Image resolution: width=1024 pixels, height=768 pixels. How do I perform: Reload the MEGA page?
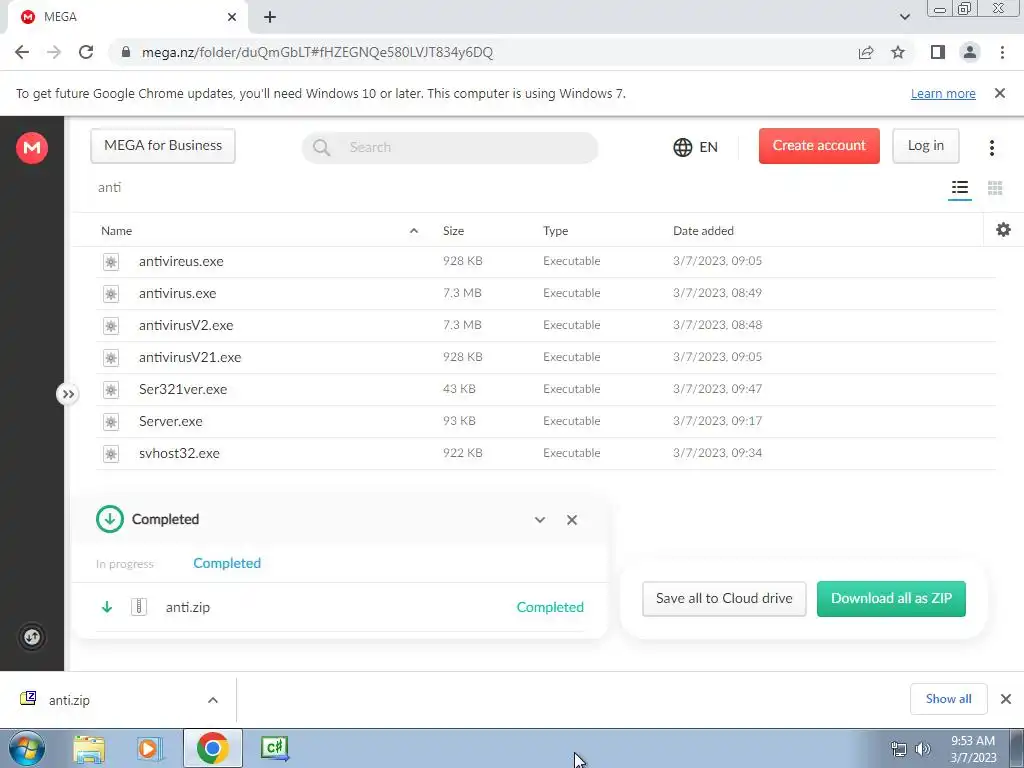click(86, 52)
